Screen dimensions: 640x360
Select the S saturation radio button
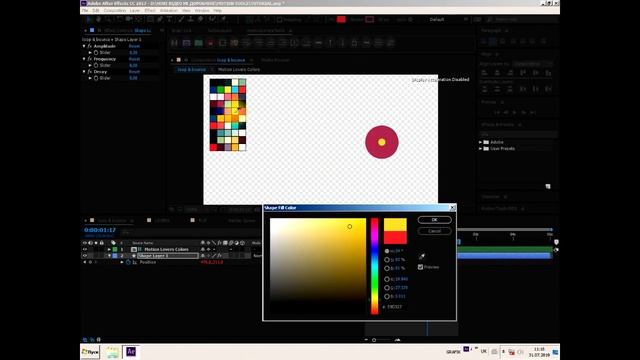pyautogui.click(x=387, y=260)
